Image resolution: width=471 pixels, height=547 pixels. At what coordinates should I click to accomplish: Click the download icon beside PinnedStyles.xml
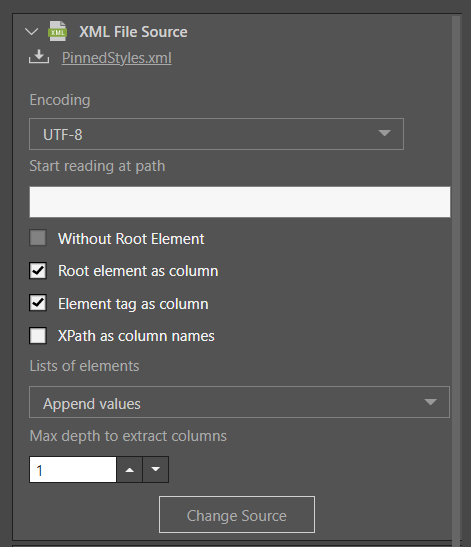pyautogui.click(x=39, y=57)
